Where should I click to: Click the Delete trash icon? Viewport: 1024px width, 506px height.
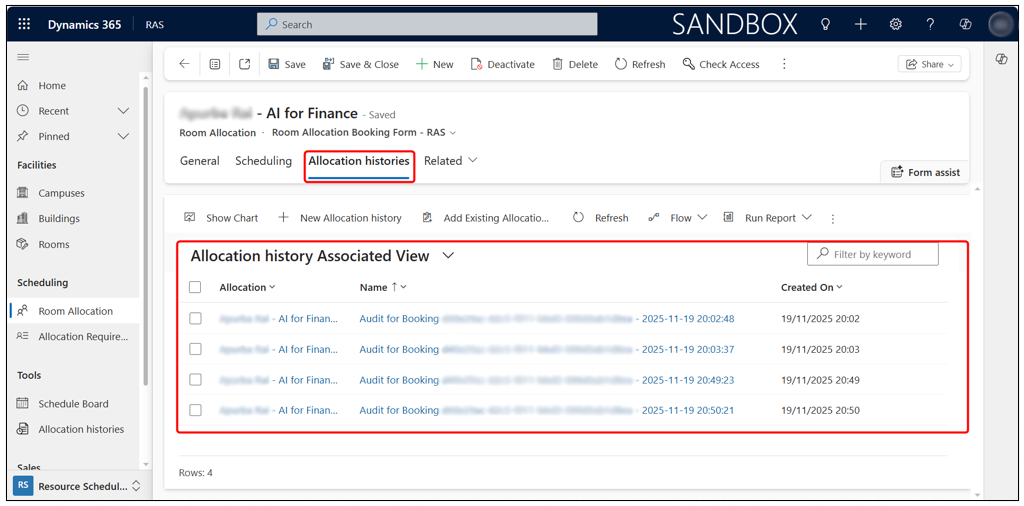(x=558, y=64)
